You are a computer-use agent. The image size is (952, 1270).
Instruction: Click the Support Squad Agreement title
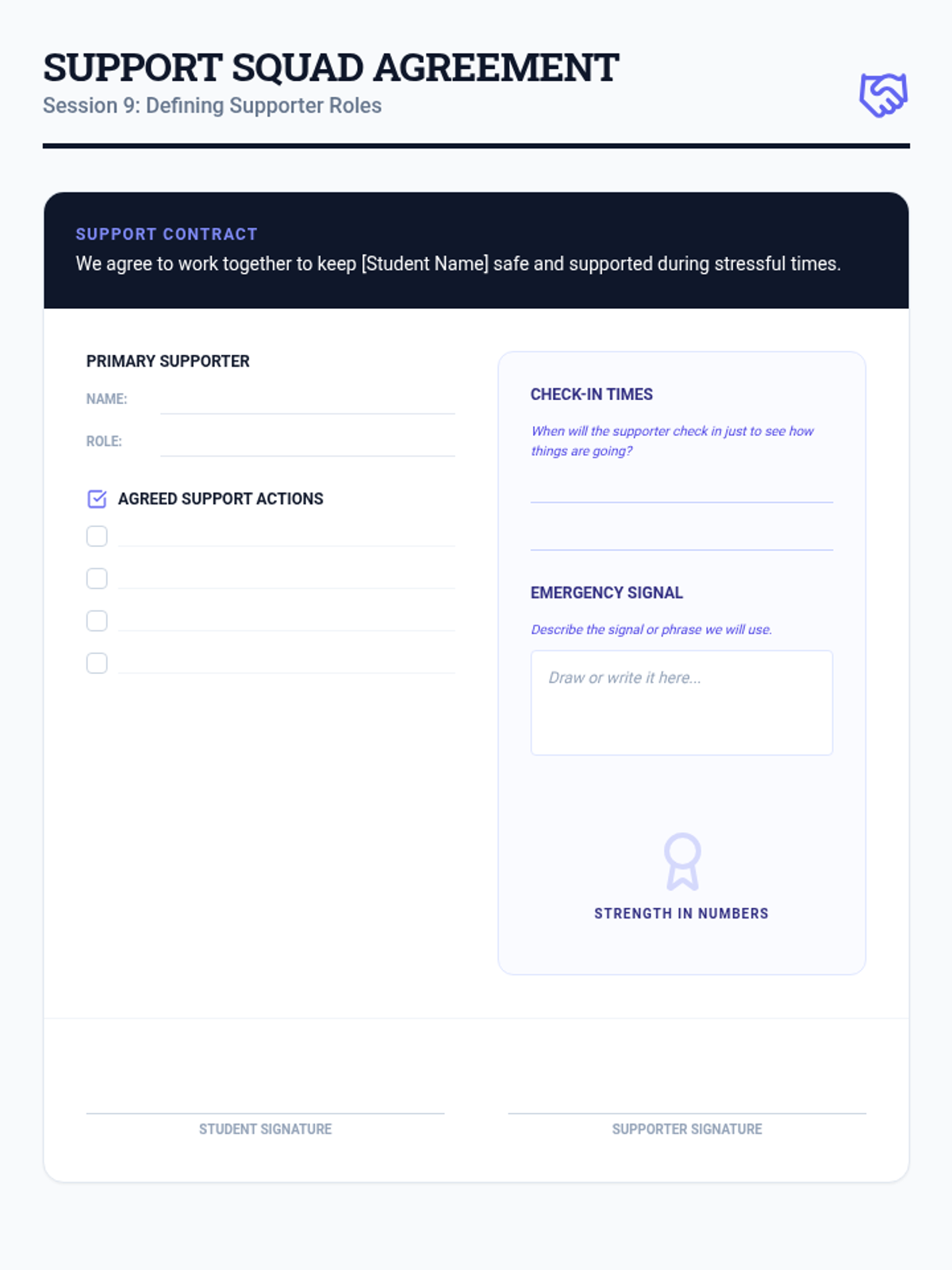[x=331, y=67]
